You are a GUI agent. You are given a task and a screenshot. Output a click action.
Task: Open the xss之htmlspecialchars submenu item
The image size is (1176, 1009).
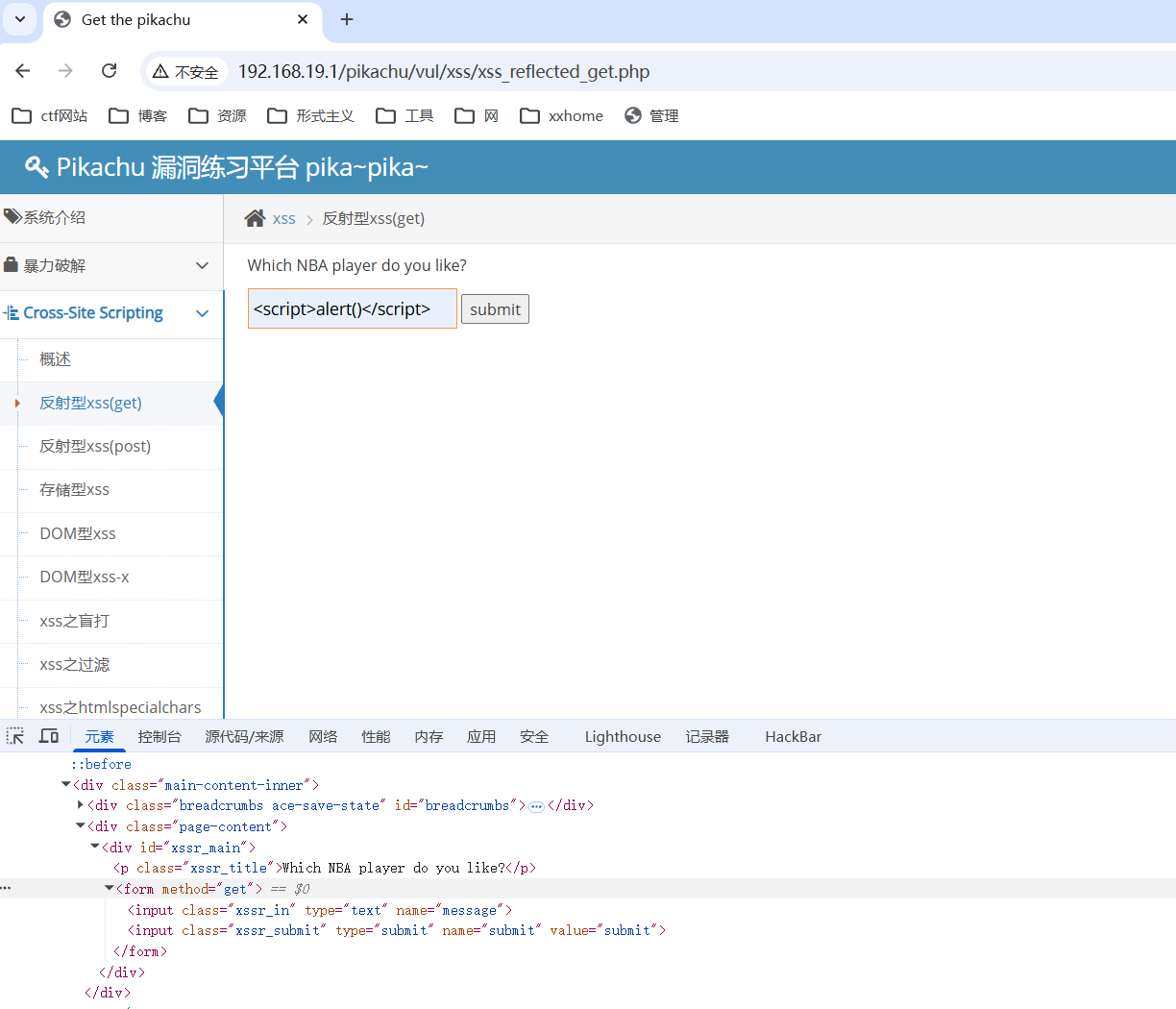pyautogui.click(x=121, y=707)
